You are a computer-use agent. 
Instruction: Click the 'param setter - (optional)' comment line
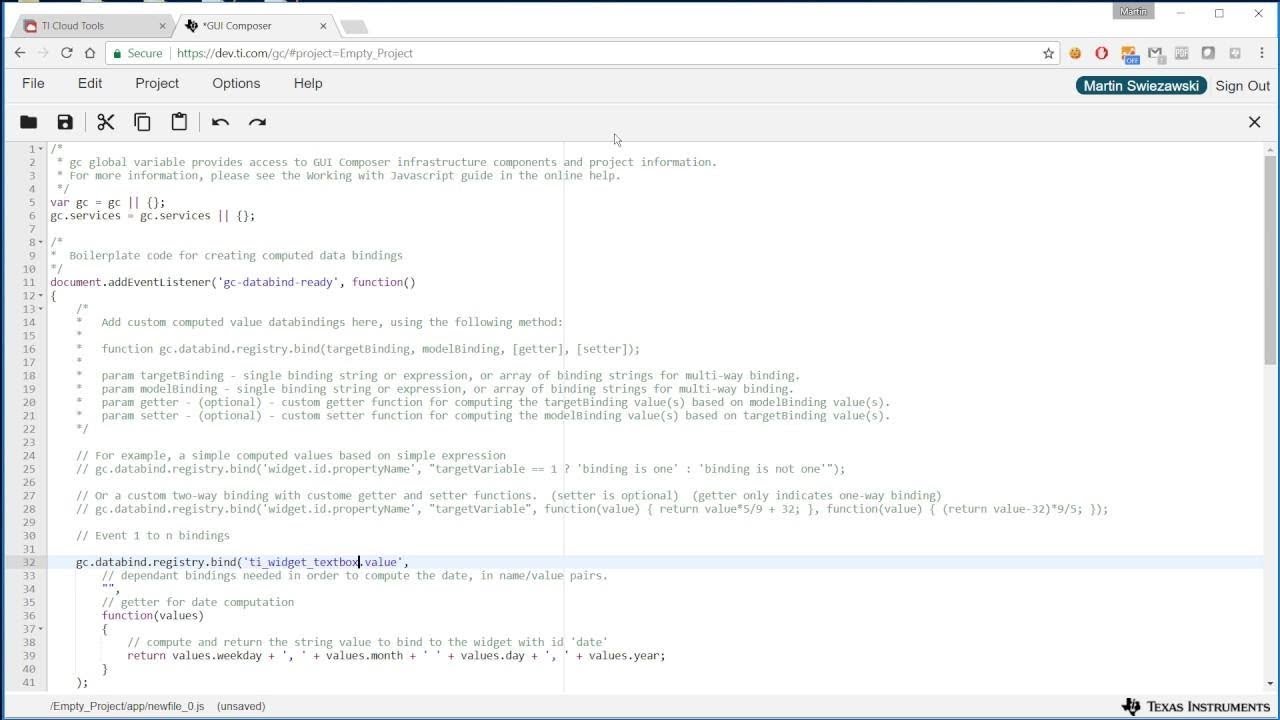(495, 415)
